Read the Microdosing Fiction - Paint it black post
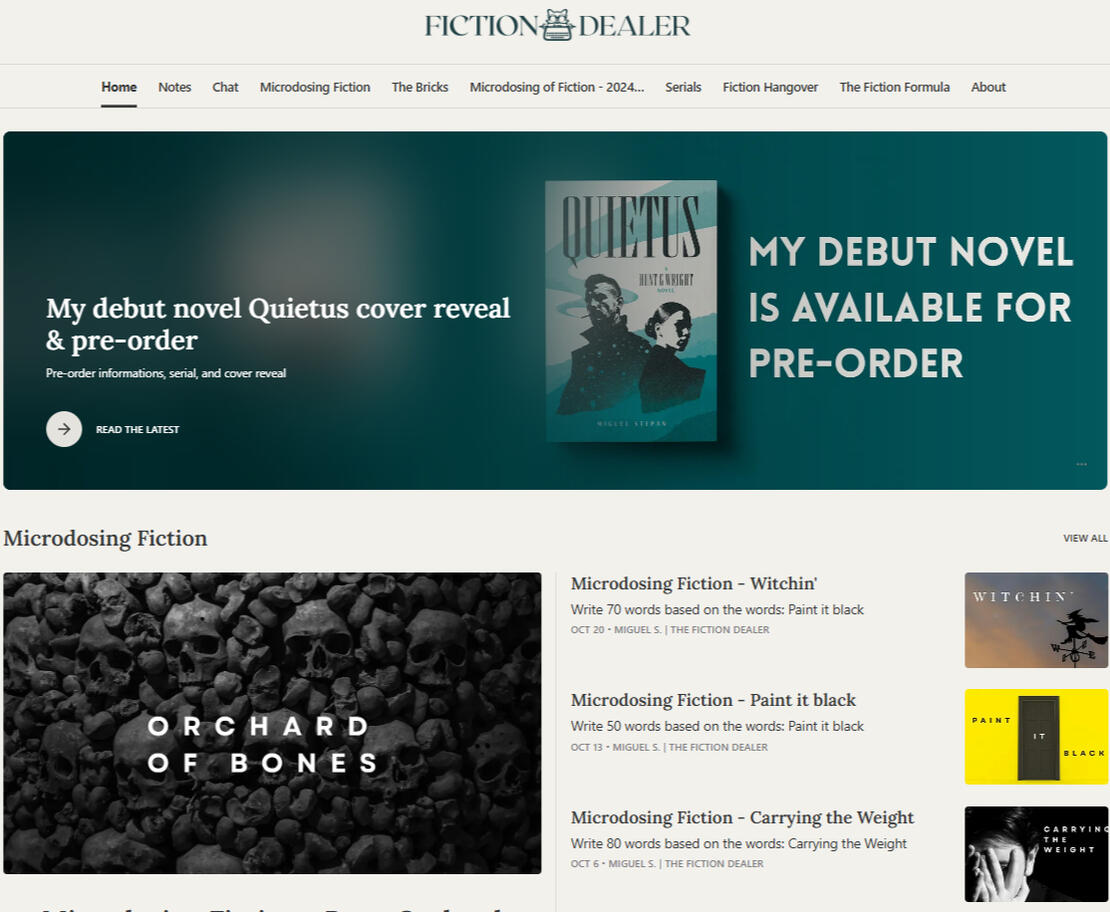This screenshot has width=1110, height=912. point(713,700)
